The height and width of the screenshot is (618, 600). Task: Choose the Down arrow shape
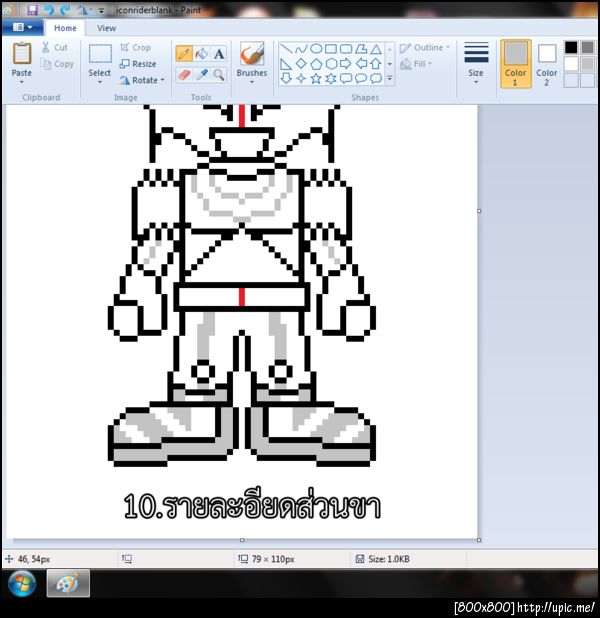[286, 78]
